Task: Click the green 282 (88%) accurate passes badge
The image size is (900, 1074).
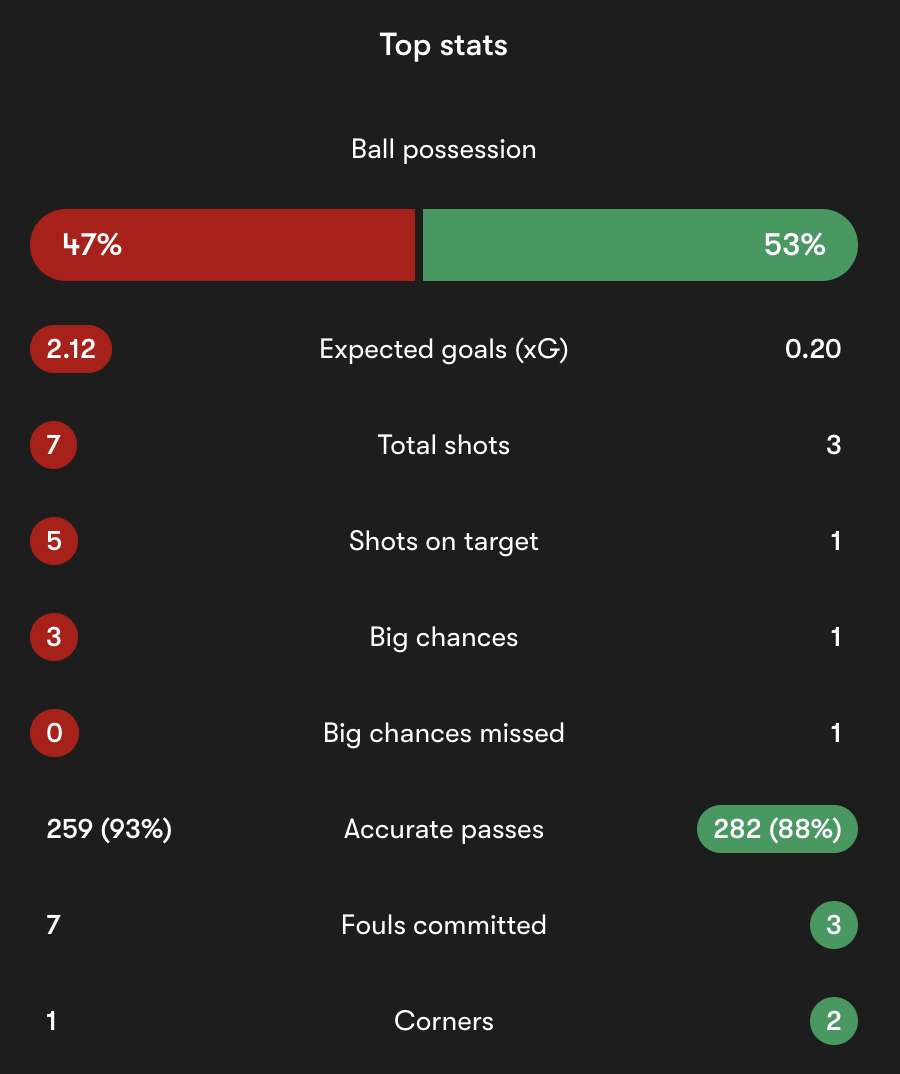Action: [777, 829]
